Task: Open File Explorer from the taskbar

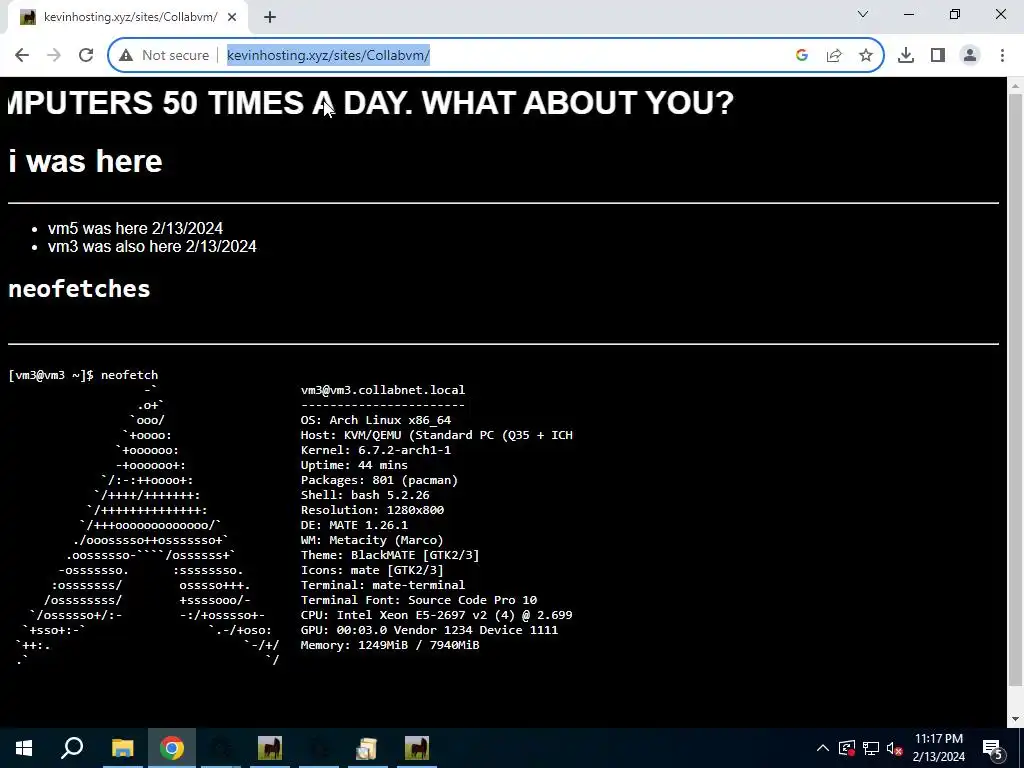Action: pyautogui.click(x=122, y=748)
